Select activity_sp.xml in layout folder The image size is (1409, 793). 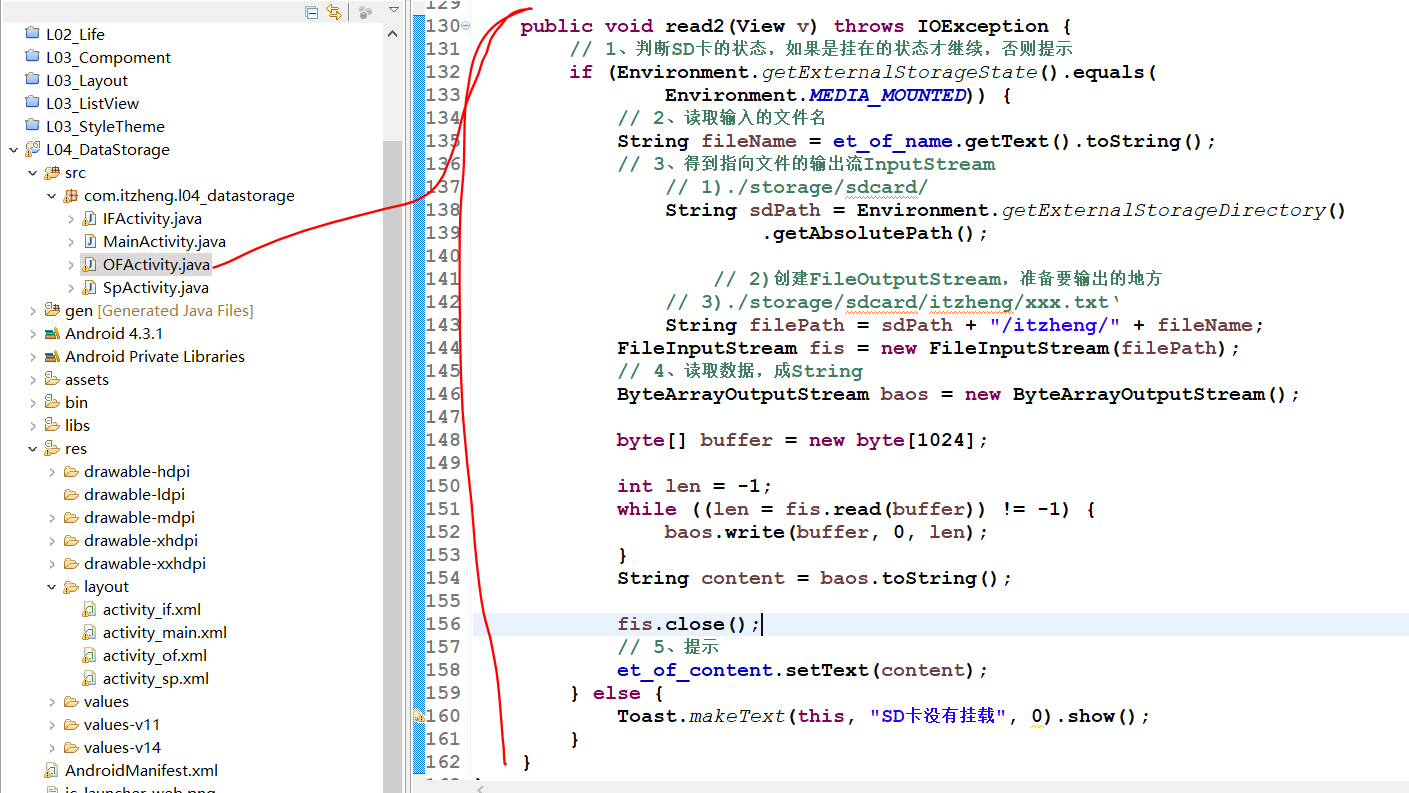point(156,678)
